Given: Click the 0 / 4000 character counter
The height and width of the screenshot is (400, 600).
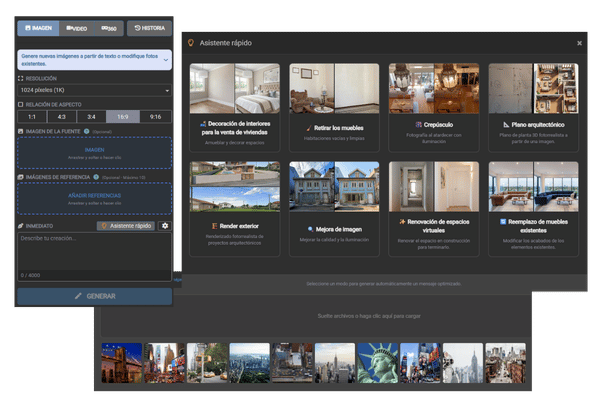Looking at the screenshot, I should point(30,275).
